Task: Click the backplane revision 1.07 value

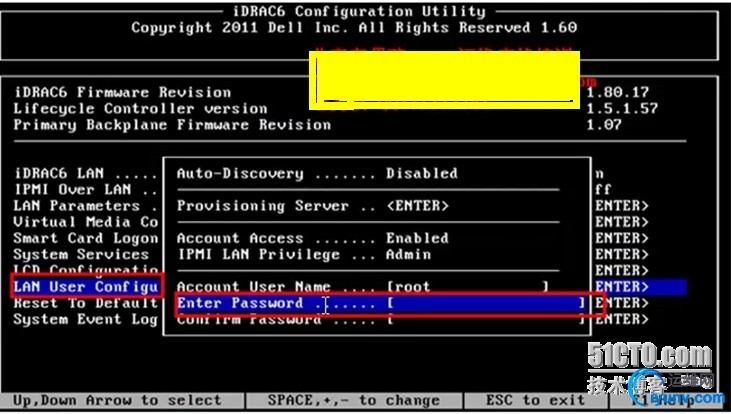Action: 604,125
